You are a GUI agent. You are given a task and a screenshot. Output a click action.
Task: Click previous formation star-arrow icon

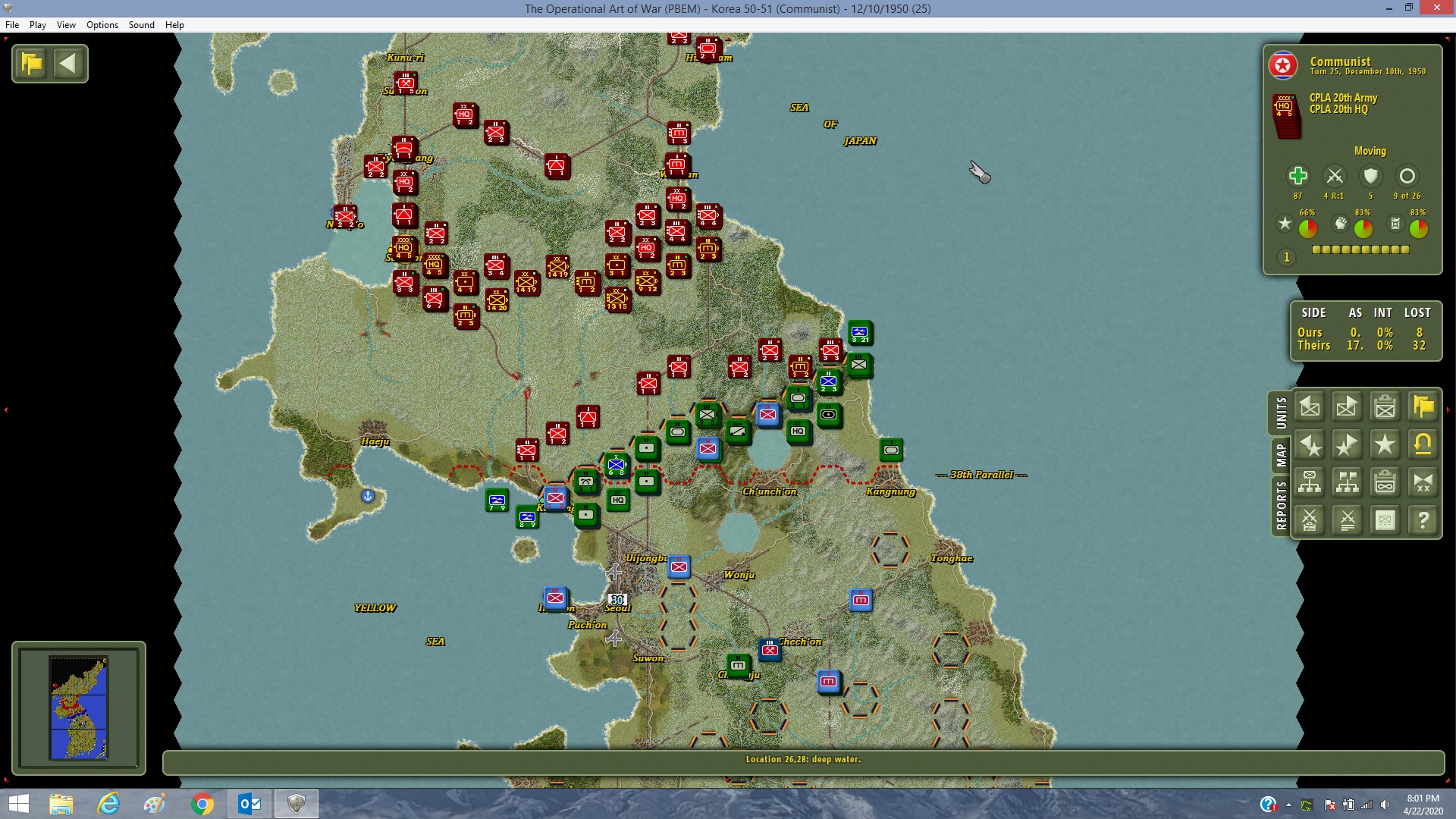pyautogui.click(x=1310, y=445)
